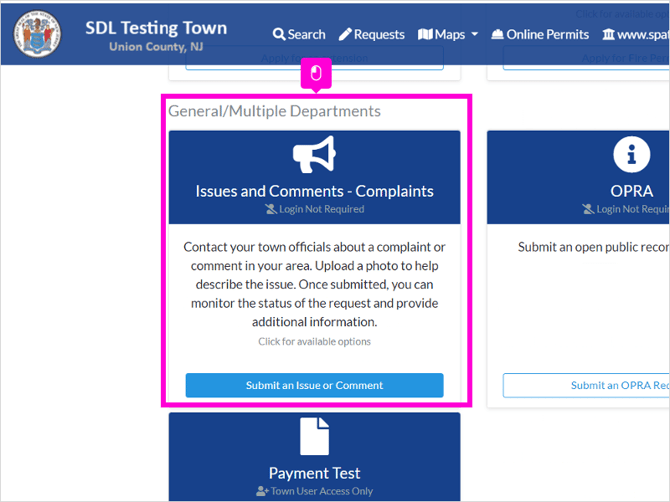The image size is (670, 502).
Task: Click the SDL Testing Town title
Action: point(156,28)
